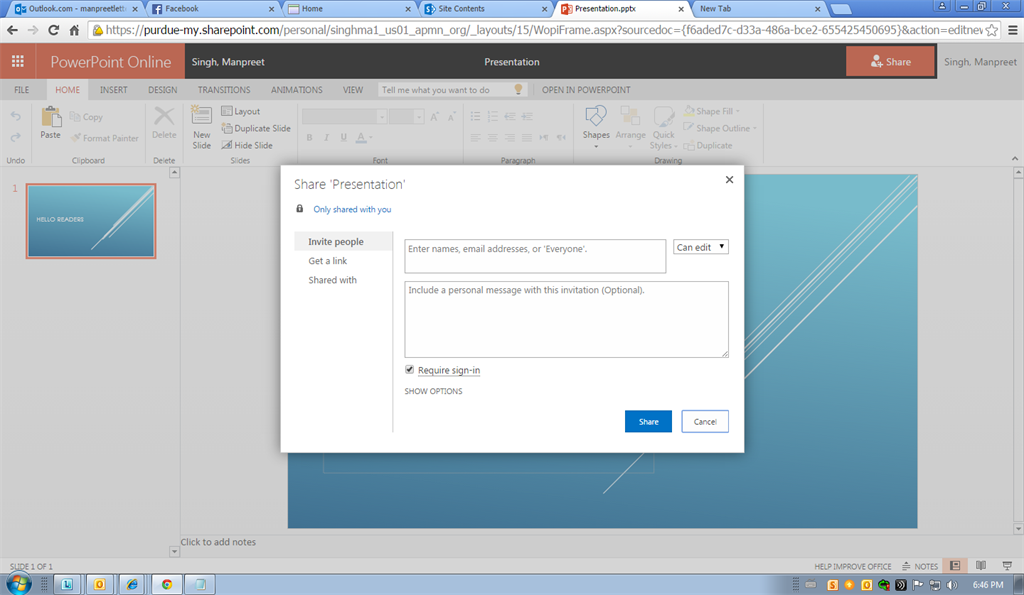The height and width of the screenshot is (595, 1024).
Task: Switch to the VIEW ribbon tab
Action: click(353, 89)
